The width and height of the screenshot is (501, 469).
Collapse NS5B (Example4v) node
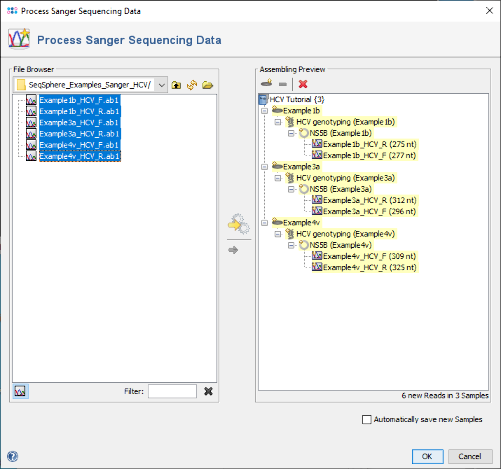click(x=291, y=245)
